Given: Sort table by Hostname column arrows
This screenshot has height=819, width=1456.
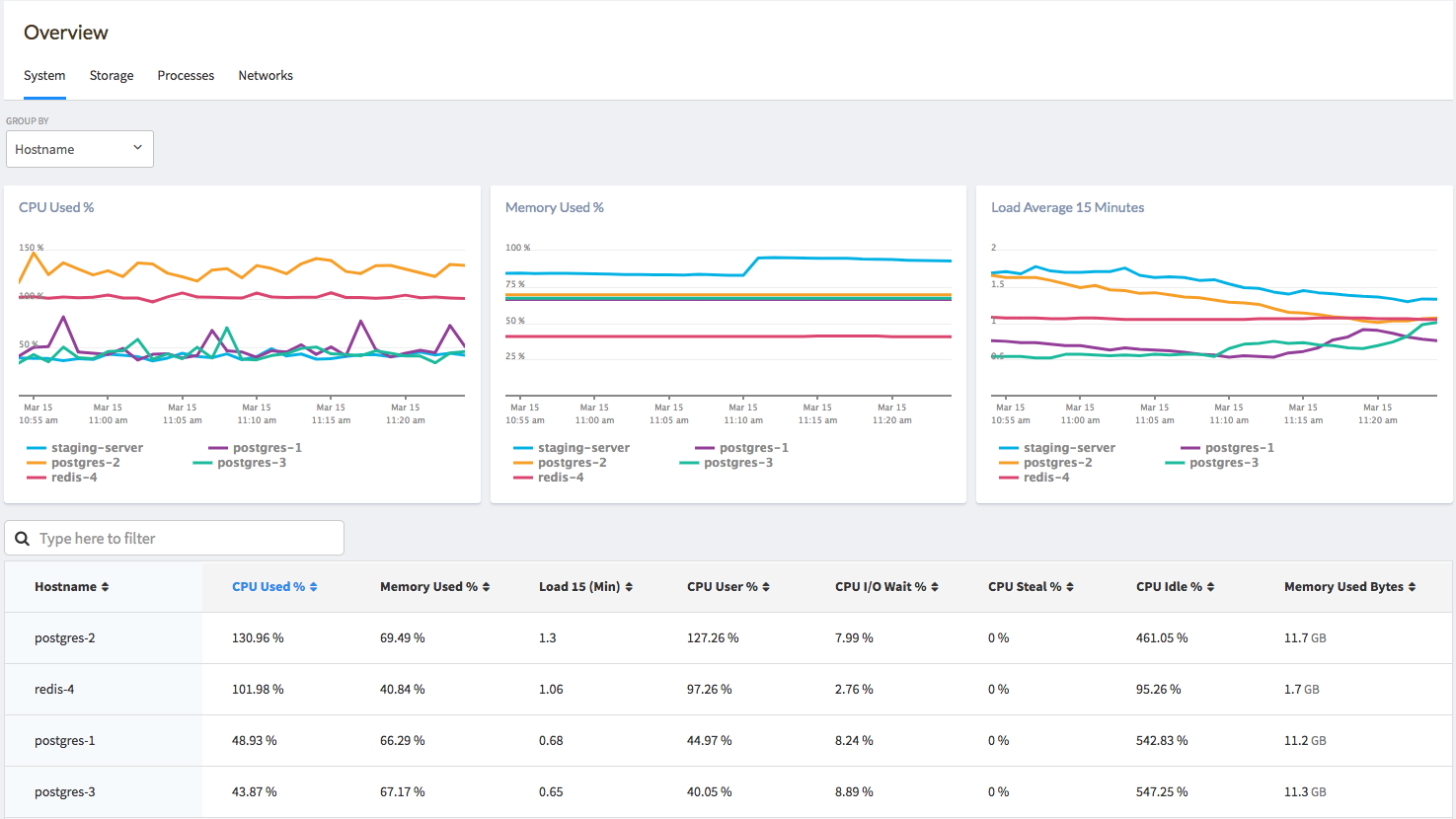Looking at the screenshot, I should coord(105,587).
